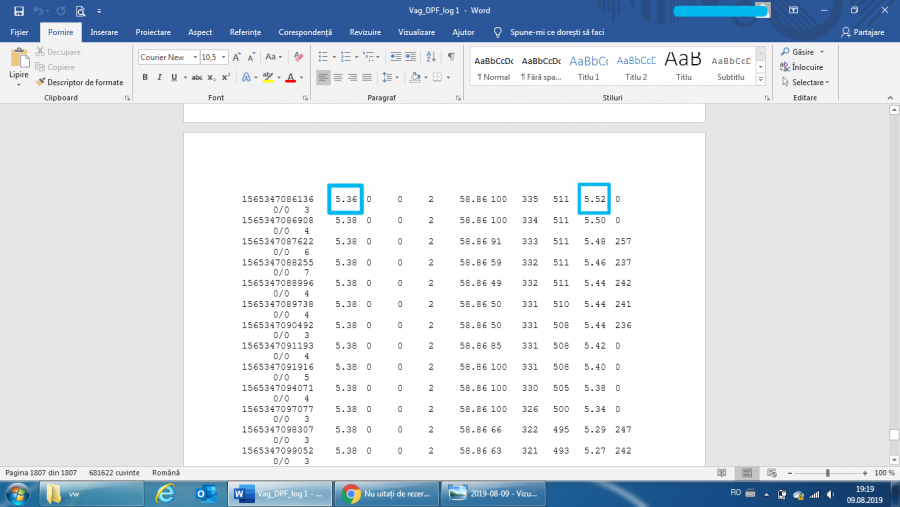Open the Courier New font name dropdown
The width and height of the screenshot is (900, 507).
point(193,57)
